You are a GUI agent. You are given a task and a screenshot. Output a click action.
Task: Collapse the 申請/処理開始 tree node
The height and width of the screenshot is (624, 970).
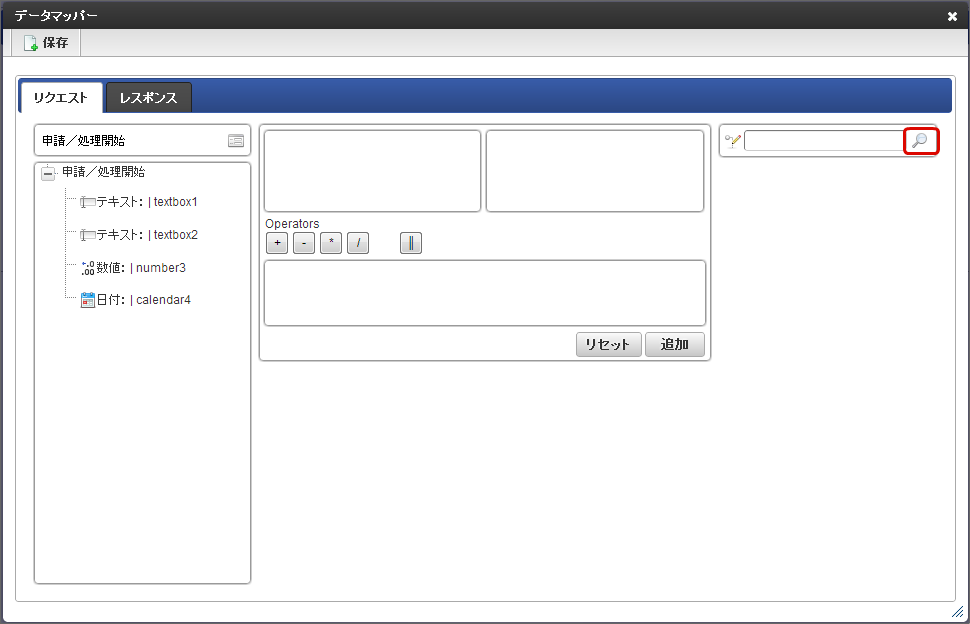click(x=48, y=174)
